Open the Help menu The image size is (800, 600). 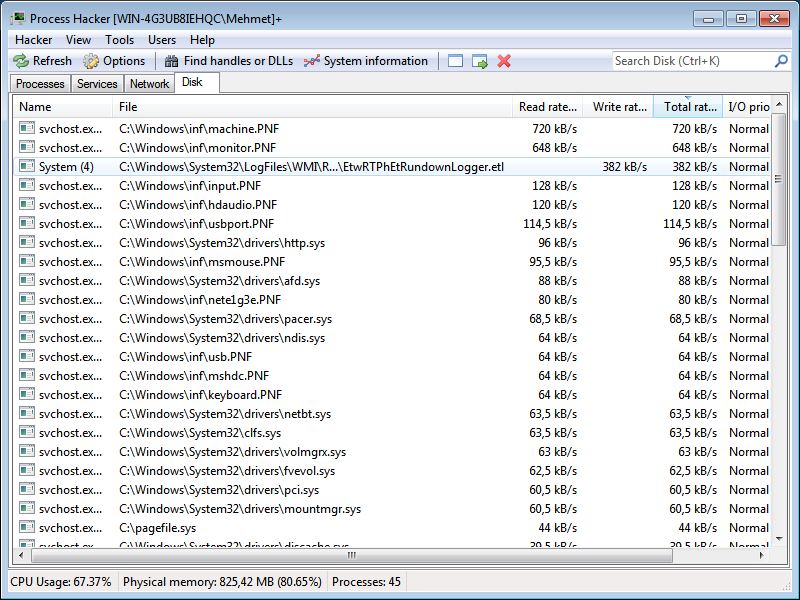pyautogui.click(x=202, y=40)
